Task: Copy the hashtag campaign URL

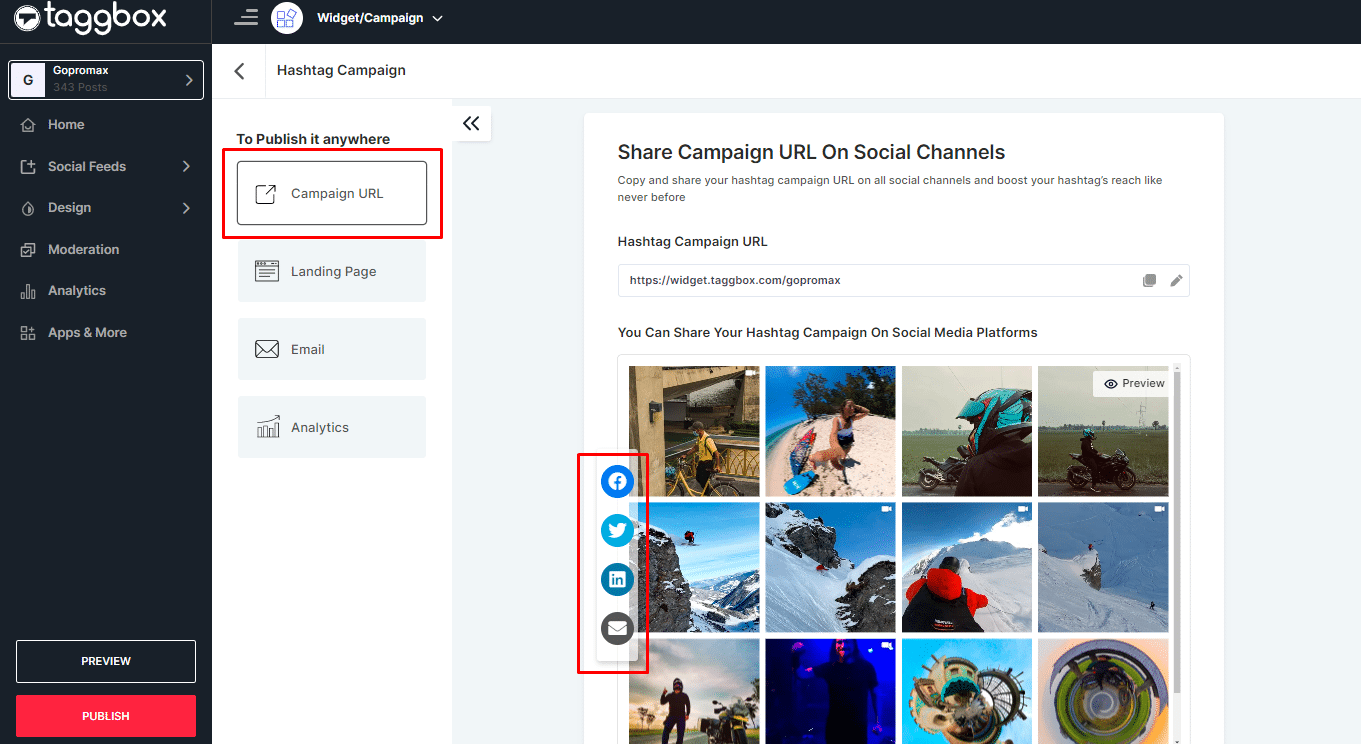Action: point(1149,281)
